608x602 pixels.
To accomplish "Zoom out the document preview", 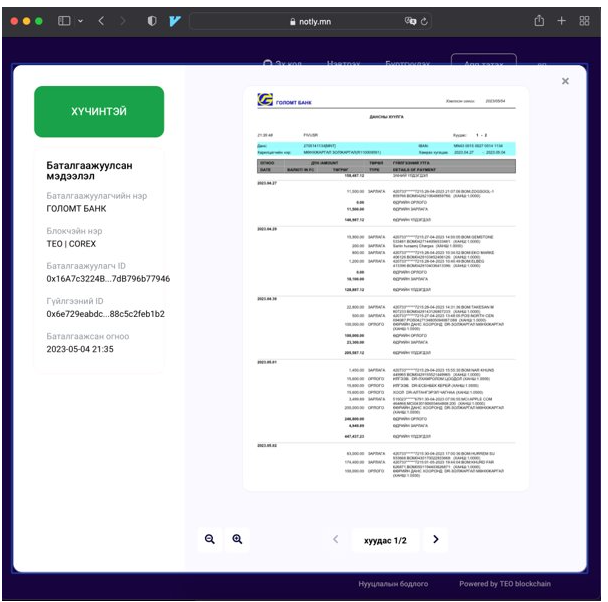I will [x=210, y=539].
